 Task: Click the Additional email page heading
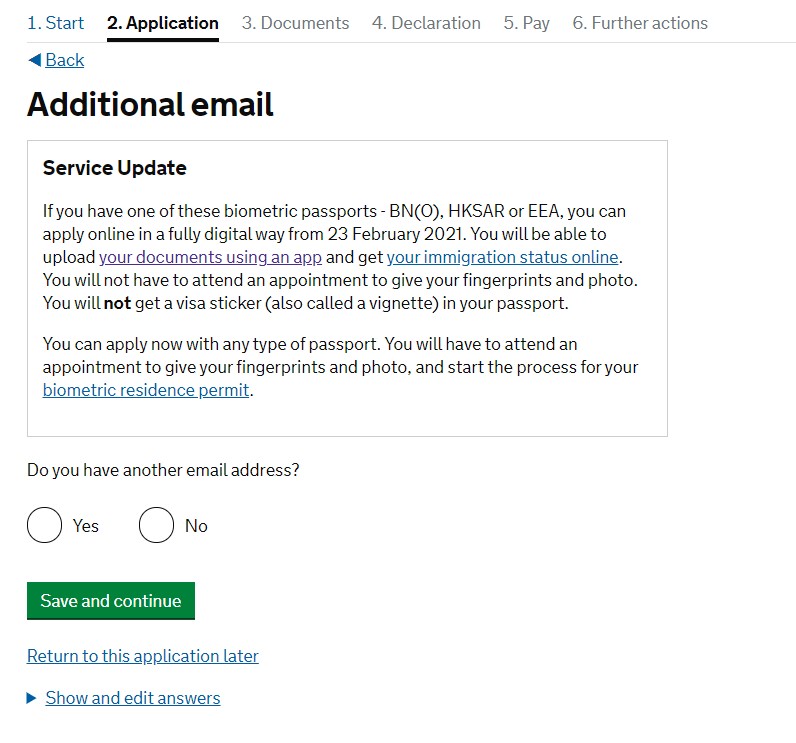click(150, 105)
